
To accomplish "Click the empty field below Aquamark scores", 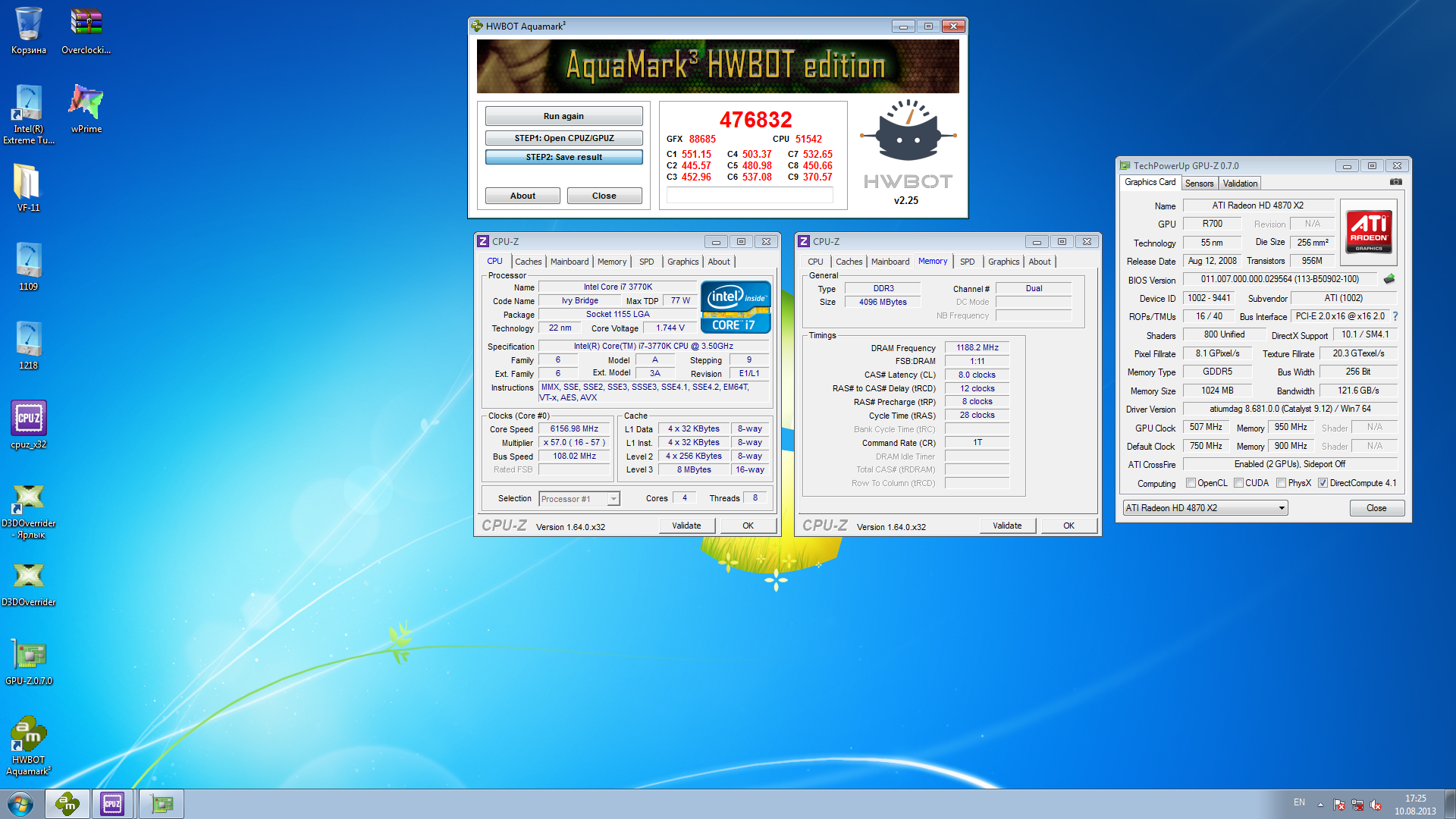I will pos(749,196).
